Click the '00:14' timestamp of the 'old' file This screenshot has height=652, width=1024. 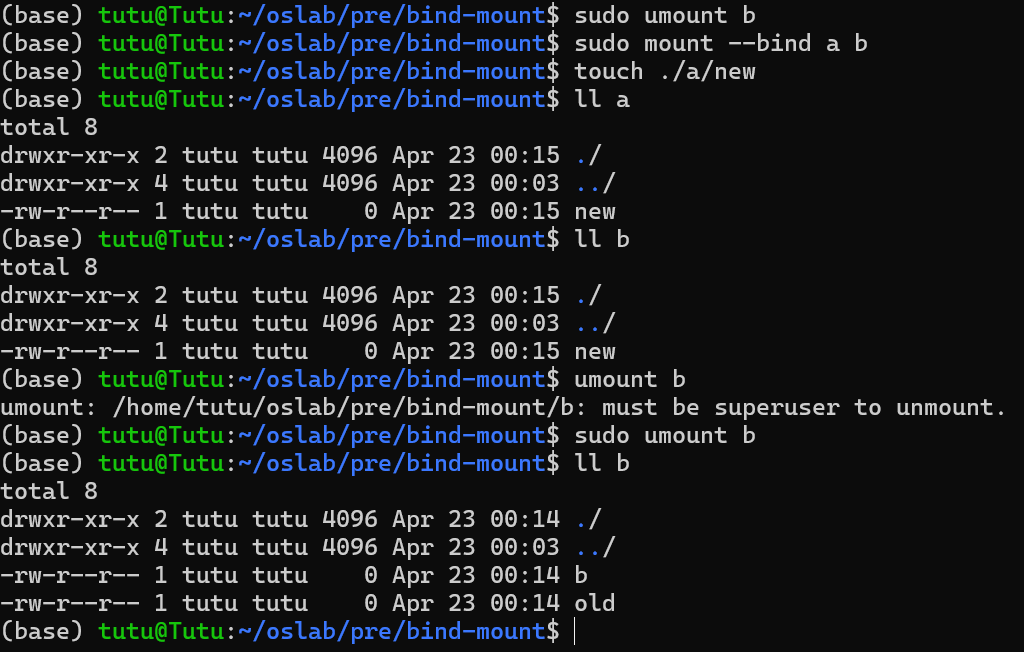525,603
